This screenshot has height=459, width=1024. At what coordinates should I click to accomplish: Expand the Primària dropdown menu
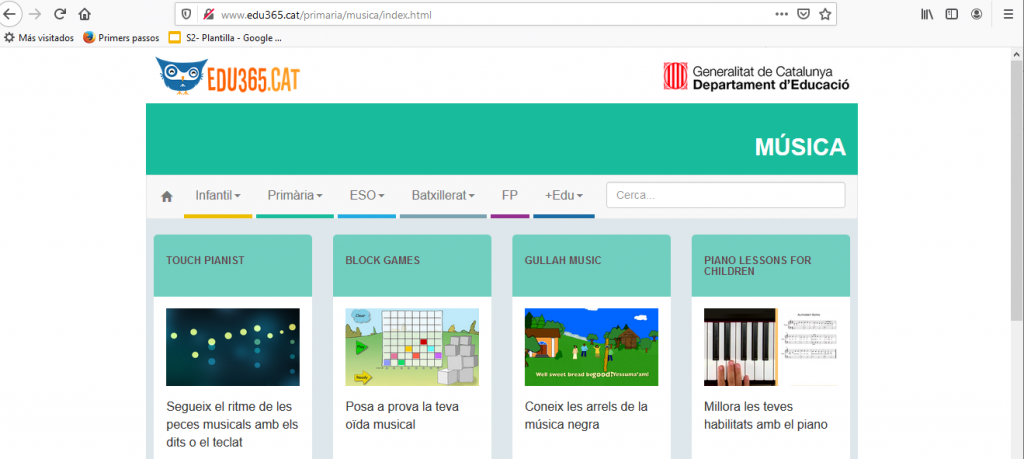[x=294, y=195]
